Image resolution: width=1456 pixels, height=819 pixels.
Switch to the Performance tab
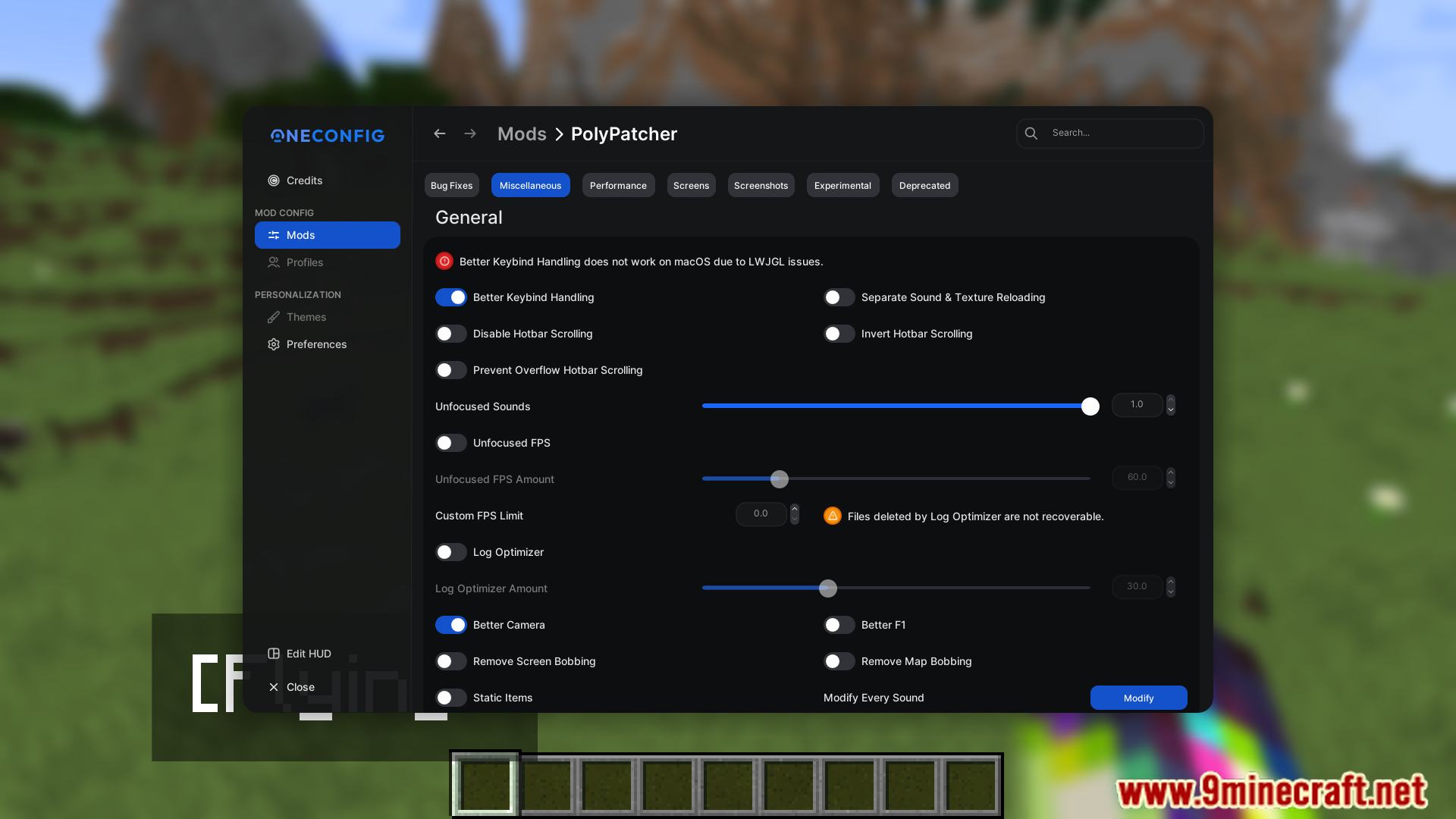coord(619,185)
